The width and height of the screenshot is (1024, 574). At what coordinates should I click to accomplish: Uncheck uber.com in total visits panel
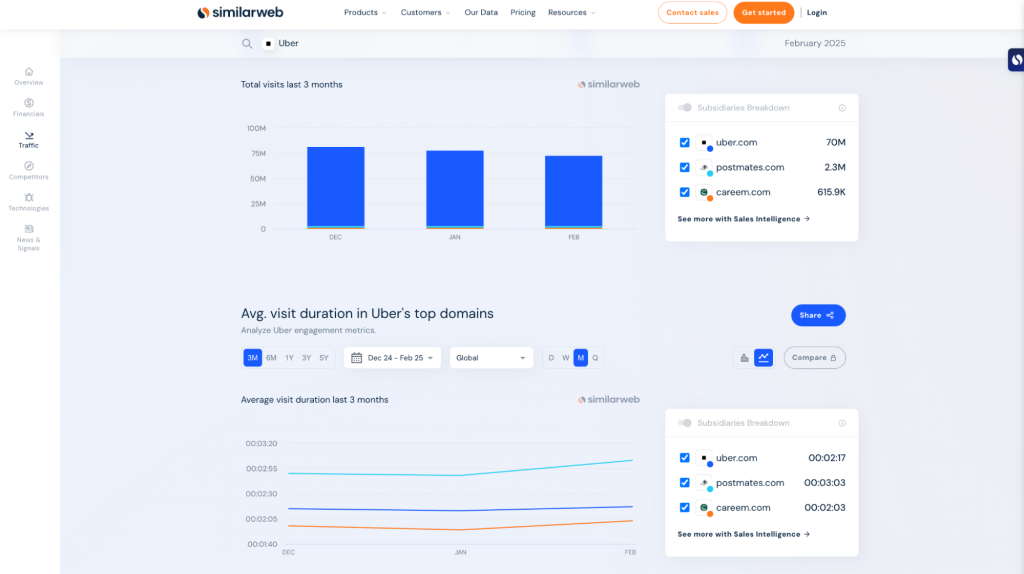tap(684, 142)
